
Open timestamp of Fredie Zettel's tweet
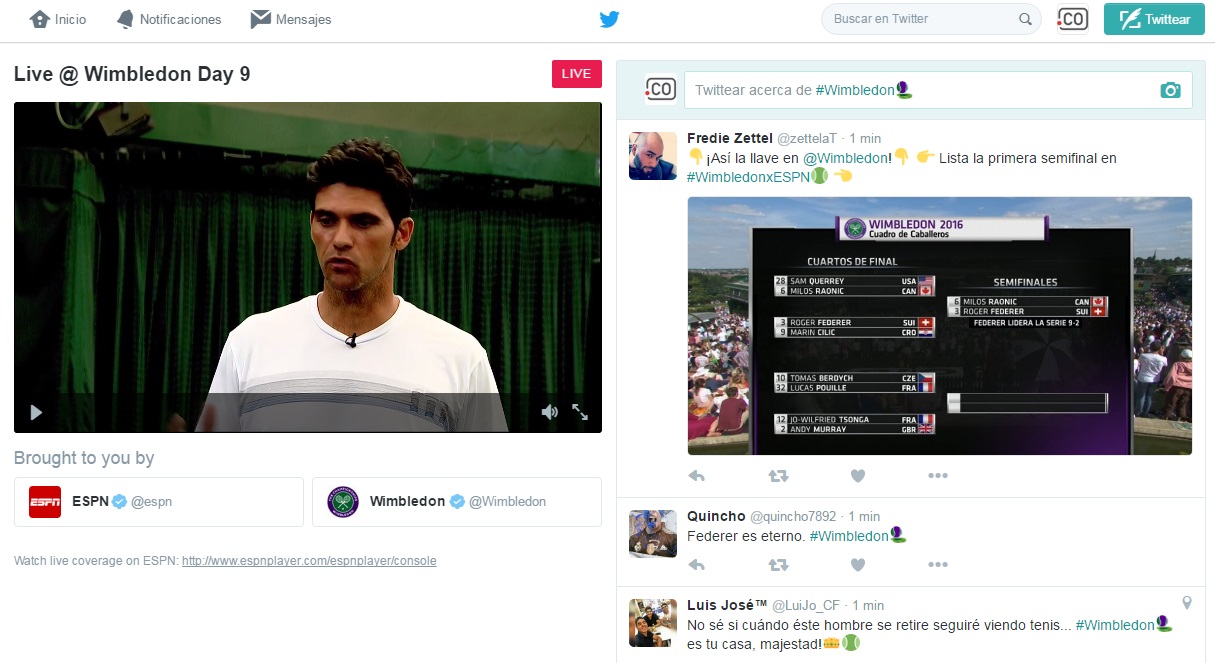pos(865,138)
